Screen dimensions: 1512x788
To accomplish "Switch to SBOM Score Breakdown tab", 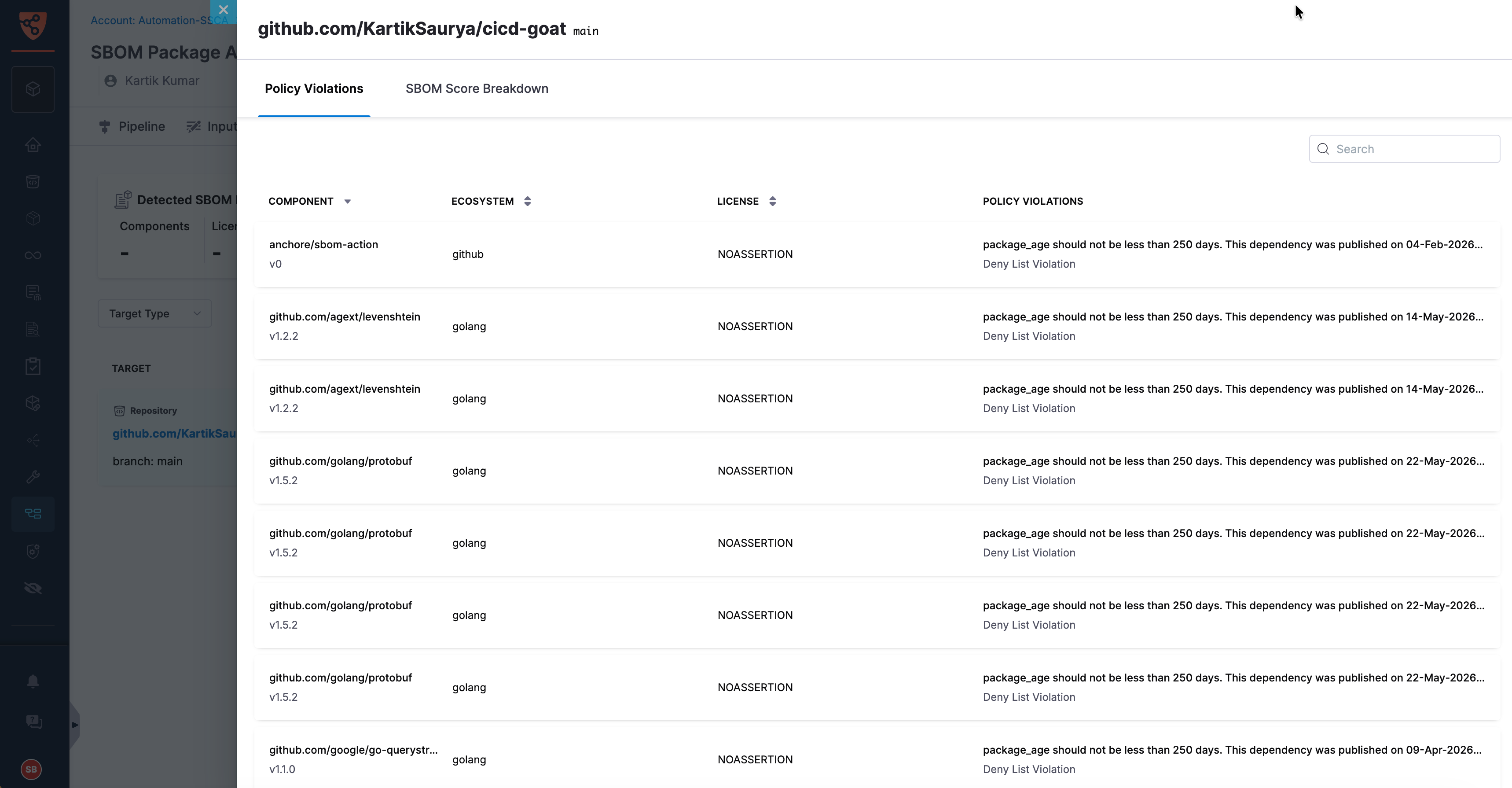I will (x=477, y=88).
